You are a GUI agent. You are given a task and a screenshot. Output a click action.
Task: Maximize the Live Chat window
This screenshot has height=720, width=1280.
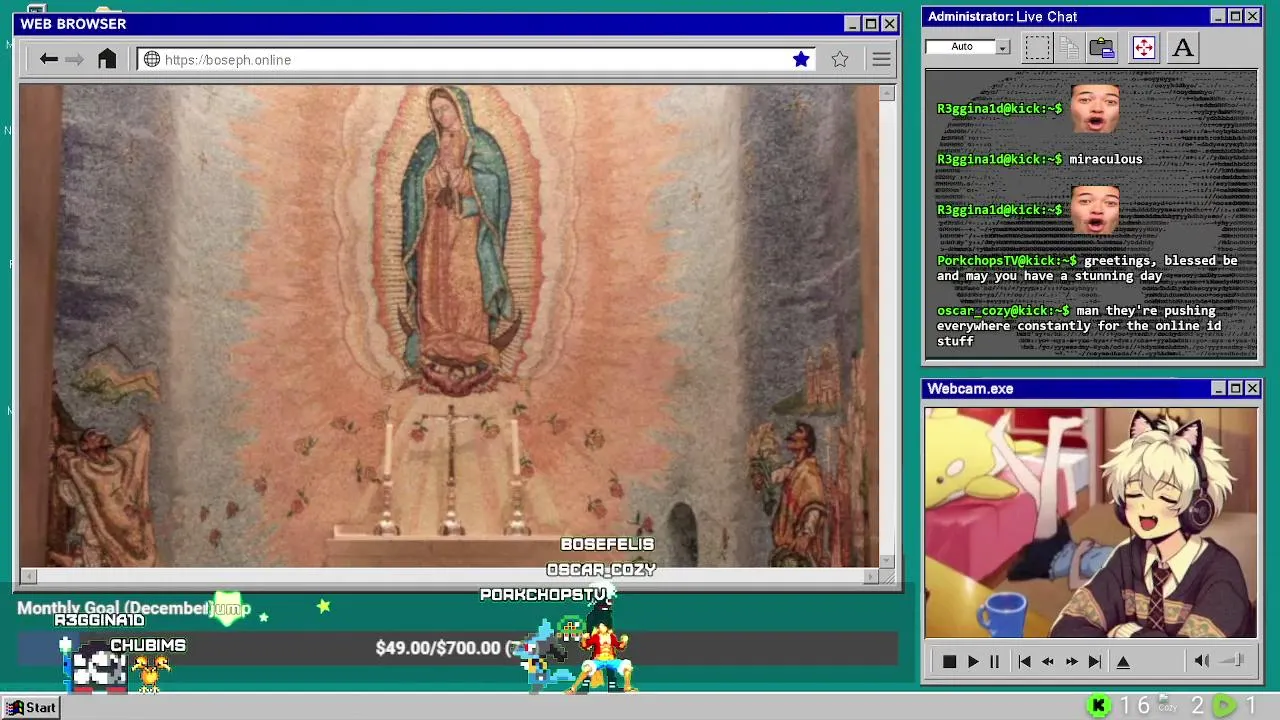coord(1235,16)
